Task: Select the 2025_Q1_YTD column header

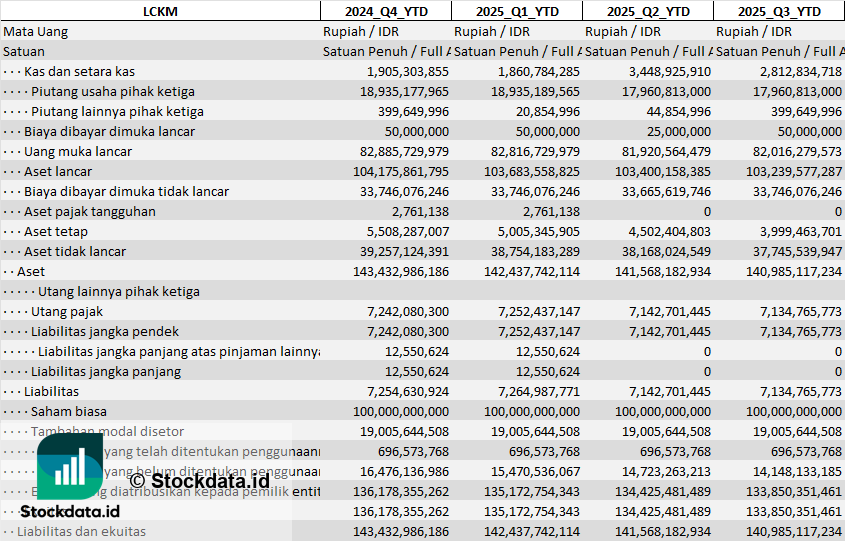Action: [517, 11]
